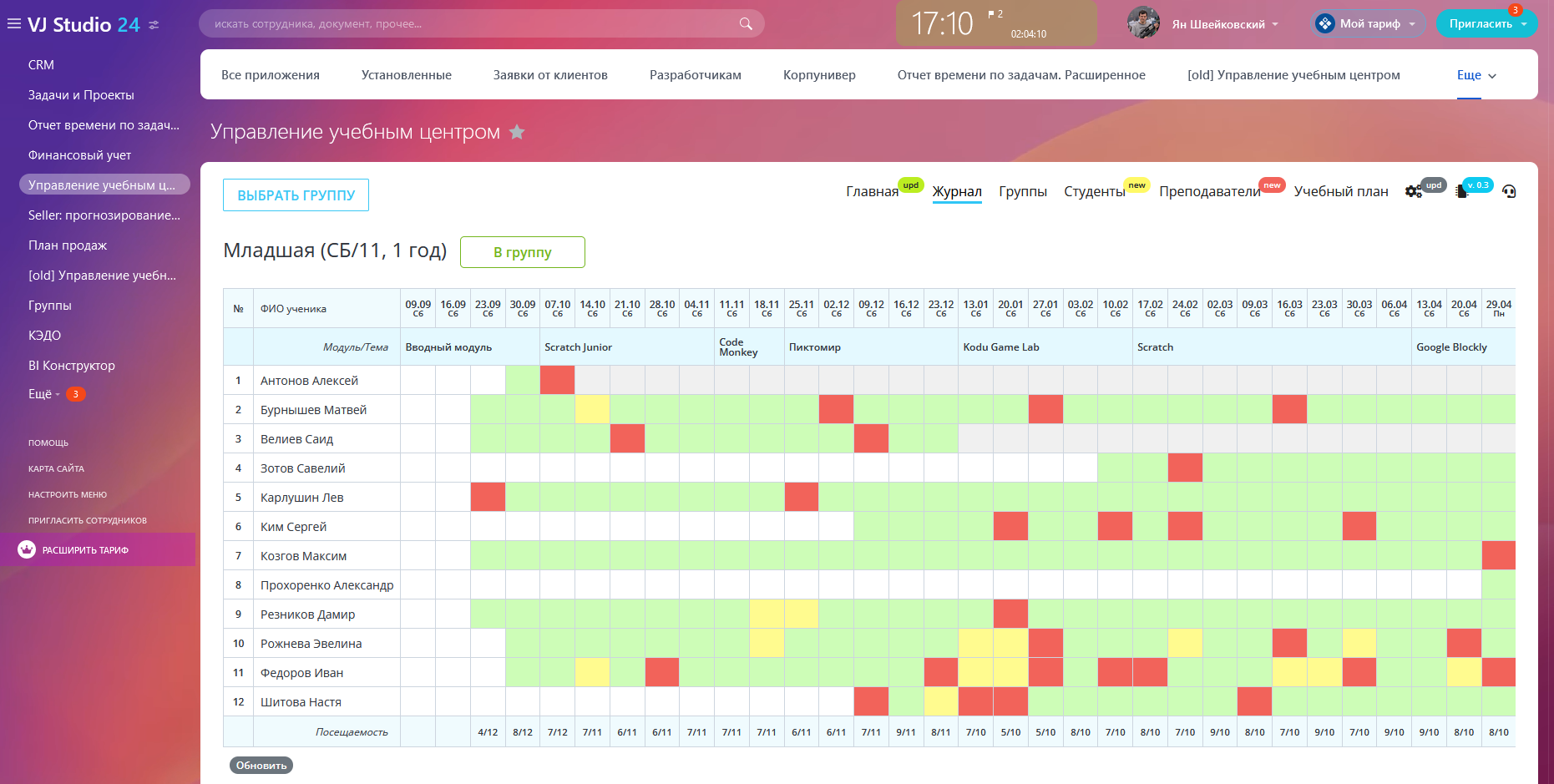Click the ВЫБРАТЬ ГРУППУ button
Image resolution: width=1554 pixels, height=784 pixels.
296,195
